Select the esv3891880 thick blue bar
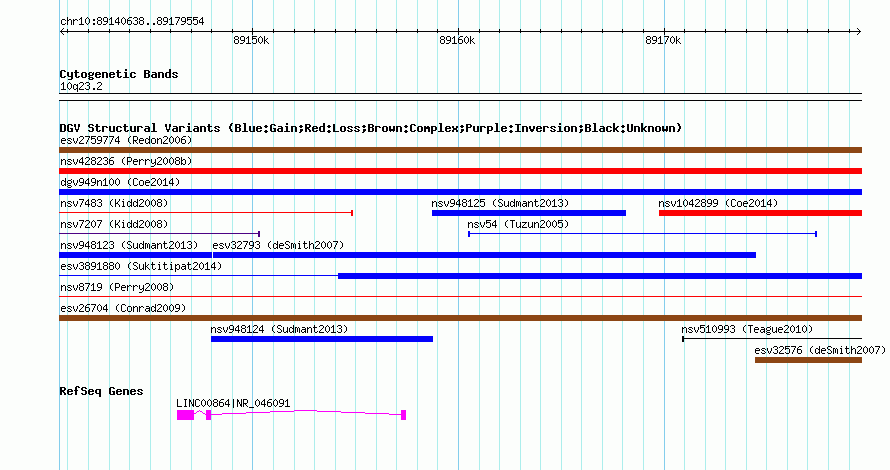 coord(600,276)
